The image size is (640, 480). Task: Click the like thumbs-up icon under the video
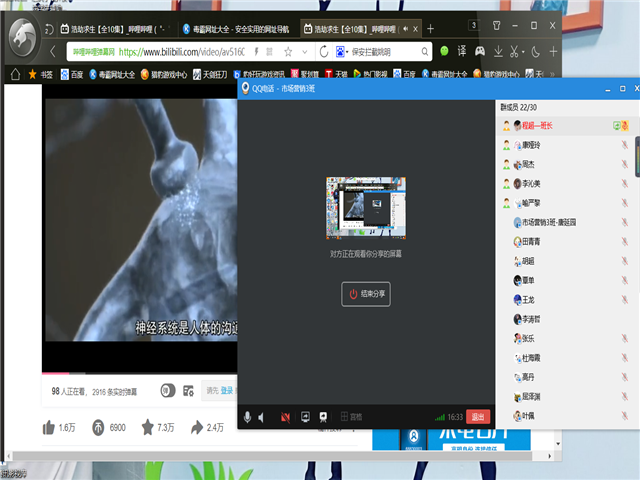(x=48, y=428)
